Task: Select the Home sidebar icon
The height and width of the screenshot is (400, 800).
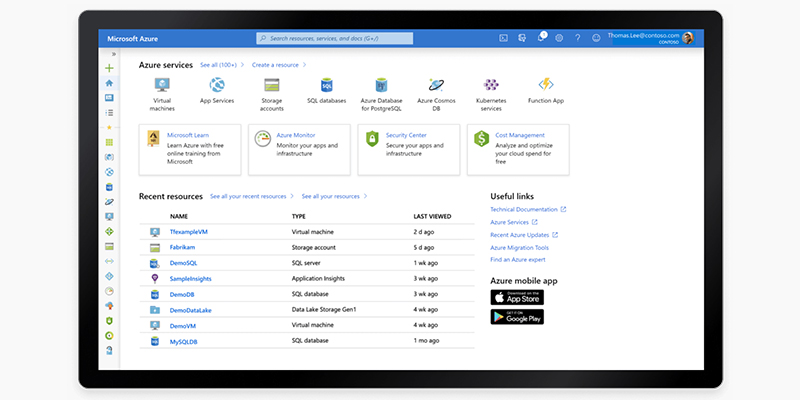Action: (109, 83)
